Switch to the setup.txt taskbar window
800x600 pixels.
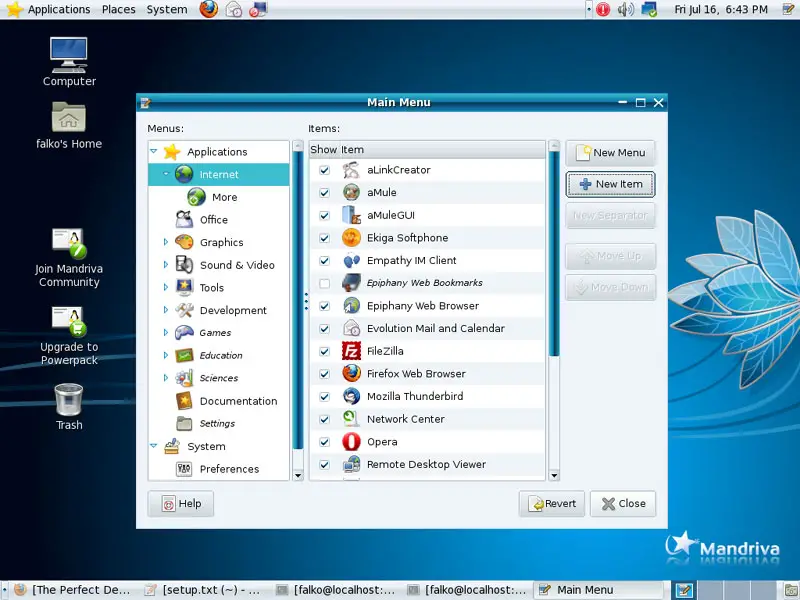(x=203, y=590)
